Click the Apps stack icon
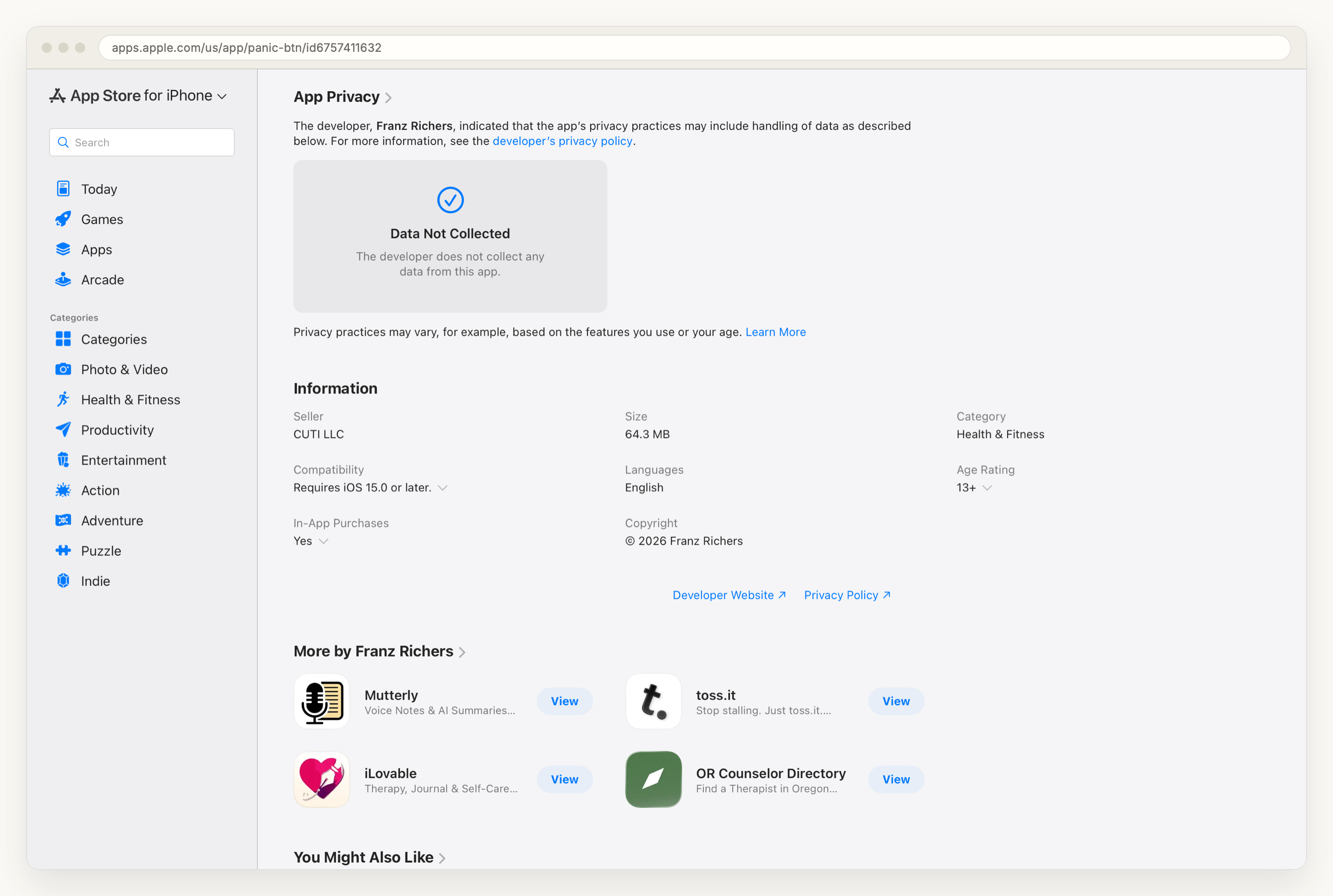 63,249
